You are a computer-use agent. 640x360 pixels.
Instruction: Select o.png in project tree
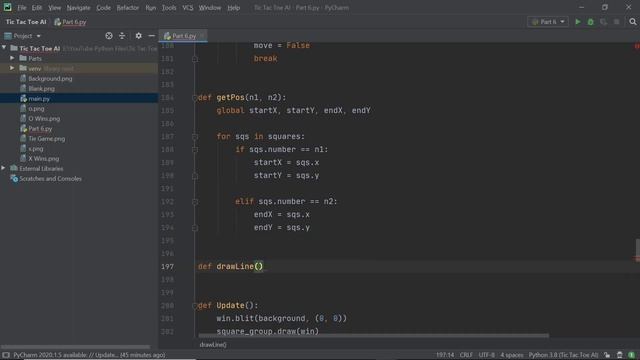[36, 109]
